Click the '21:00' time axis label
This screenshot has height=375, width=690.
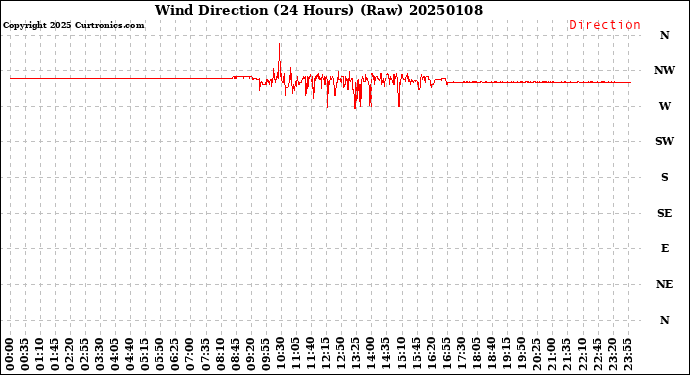(551, 354)
